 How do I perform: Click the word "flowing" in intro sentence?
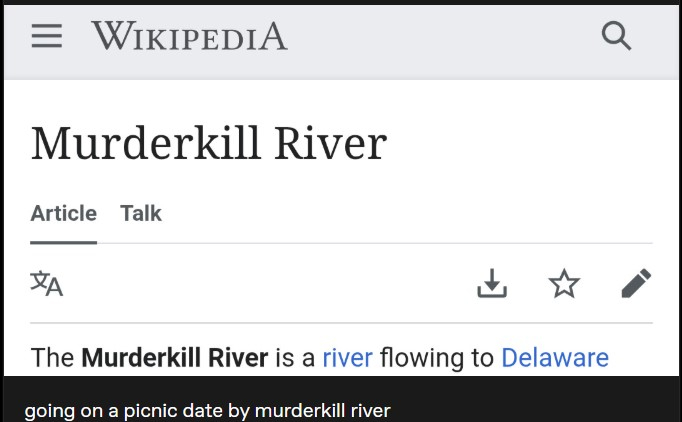(426, 358)
